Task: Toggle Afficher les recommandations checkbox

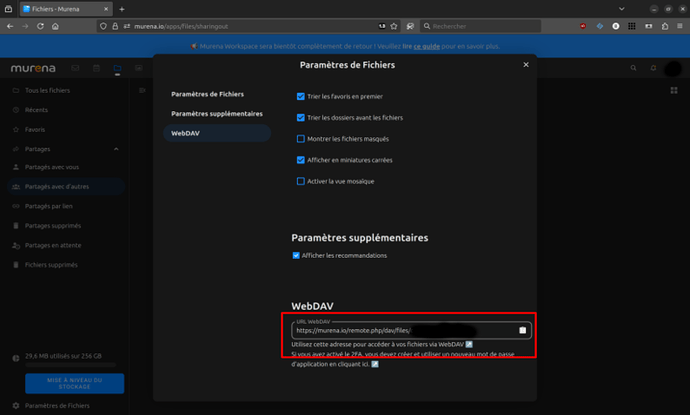Action: coord(296,255)
